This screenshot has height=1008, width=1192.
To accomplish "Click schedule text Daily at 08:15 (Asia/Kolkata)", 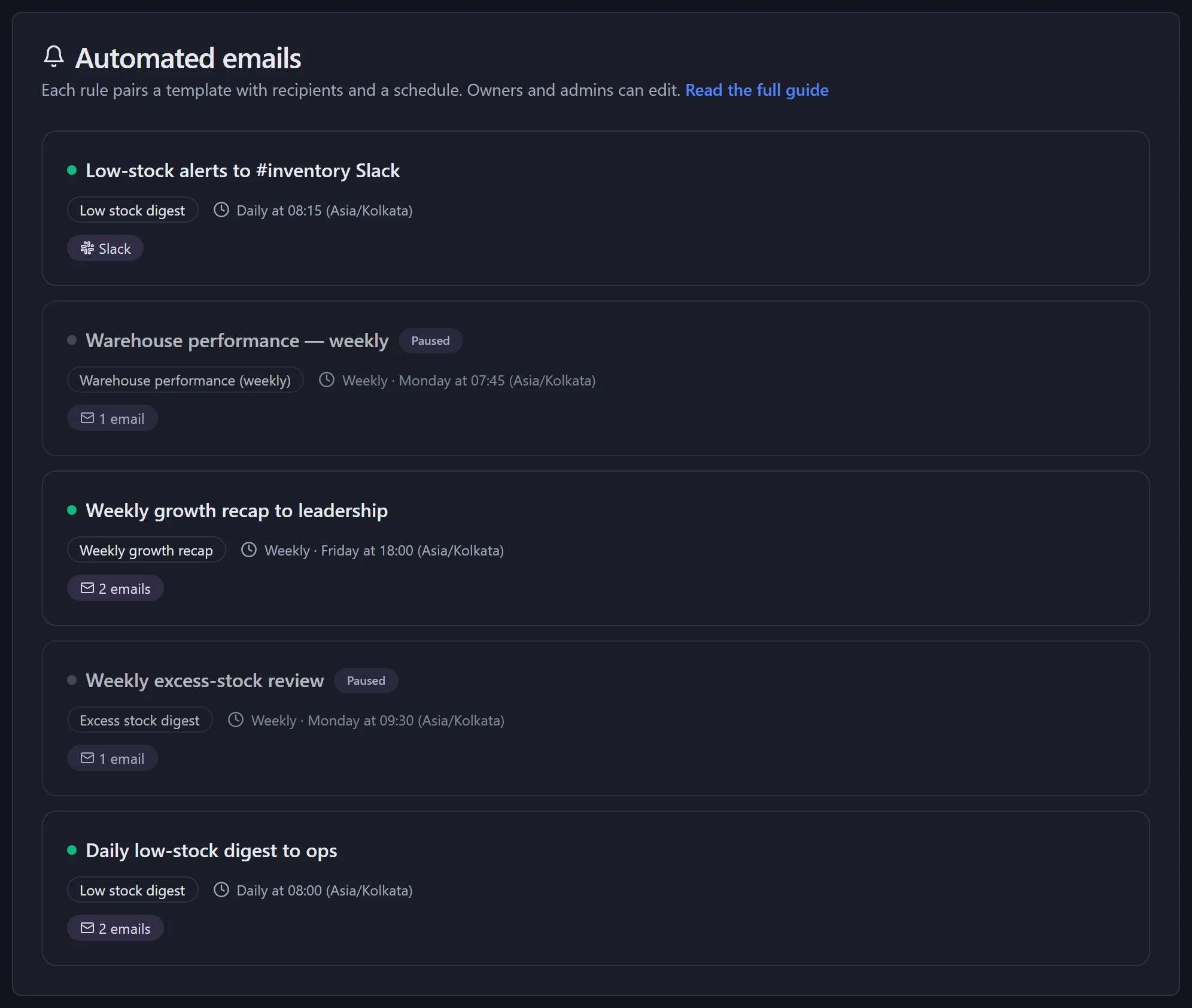I will [x=324, y=211].
